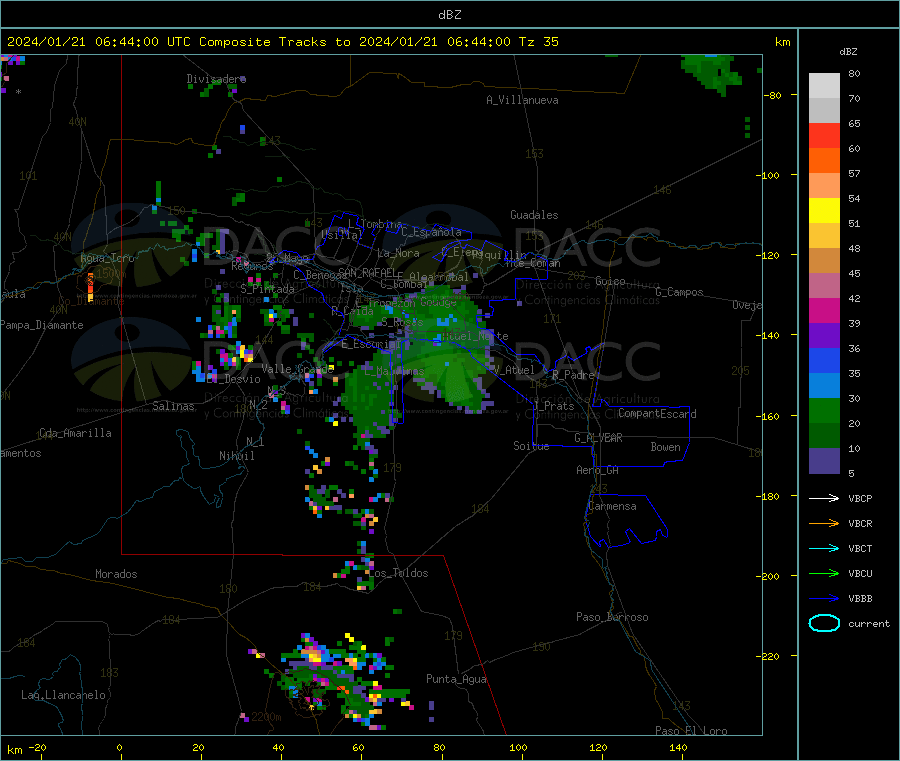This screenshot has width=900, height=761.
Task: Click the 140 km x-axis tick label
Action: click(678, 747)
